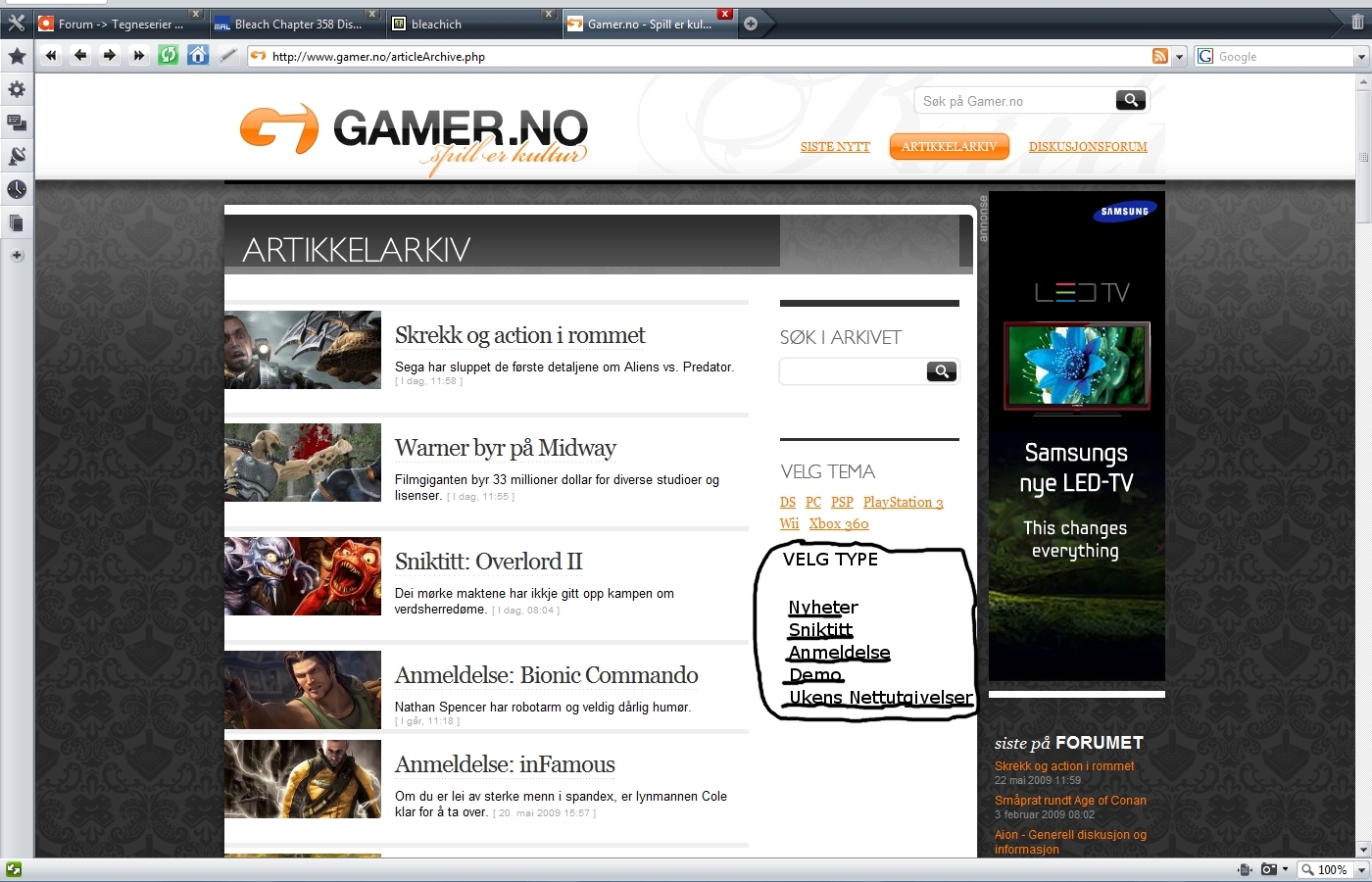
Task: Go to the Home page icon
Action: 198,56
